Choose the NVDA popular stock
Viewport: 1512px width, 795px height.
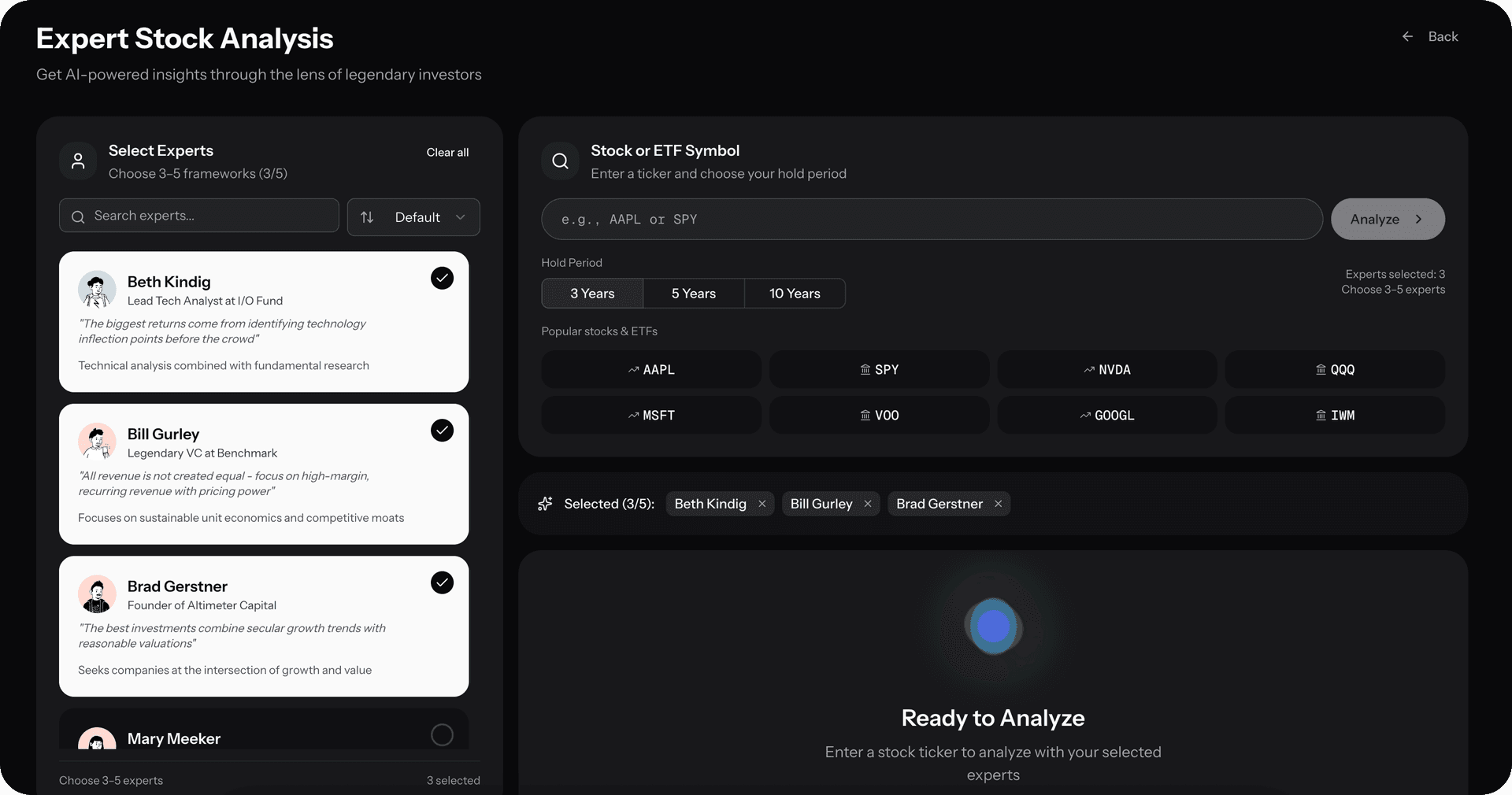1106,370
